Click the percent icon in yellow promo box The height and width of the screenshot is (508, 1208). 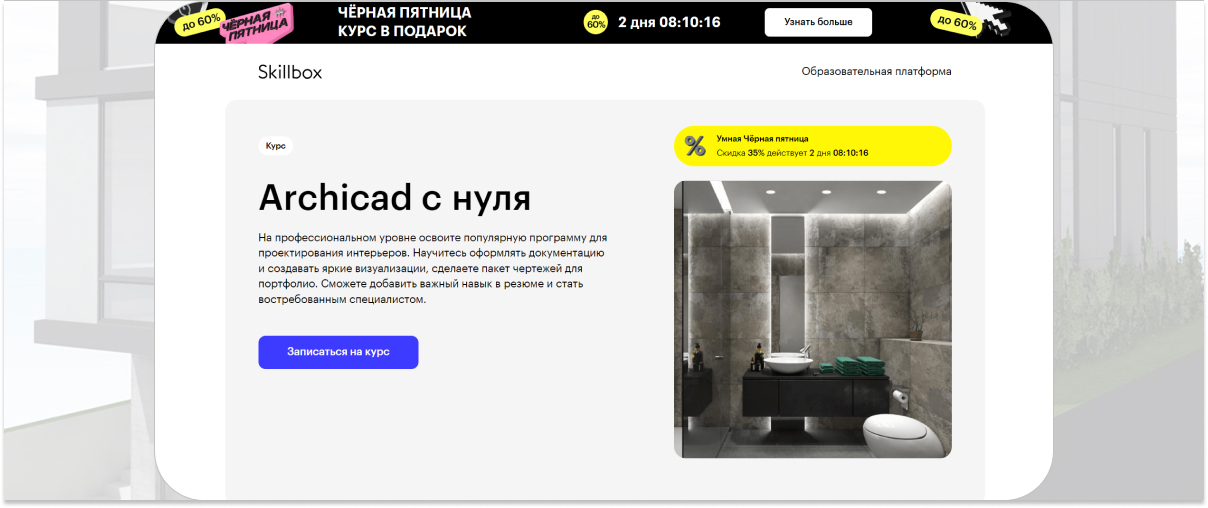[x=695, y=146]
